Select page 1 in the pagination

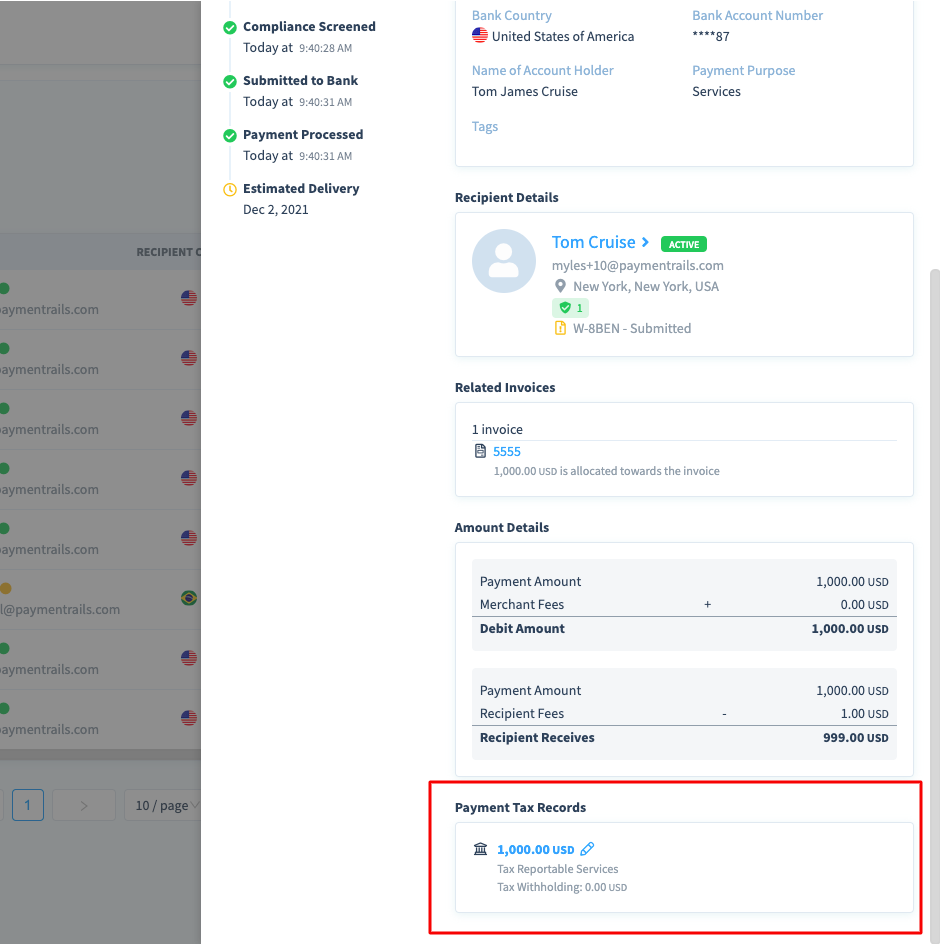pyautogui.click(x=28, y=805)
